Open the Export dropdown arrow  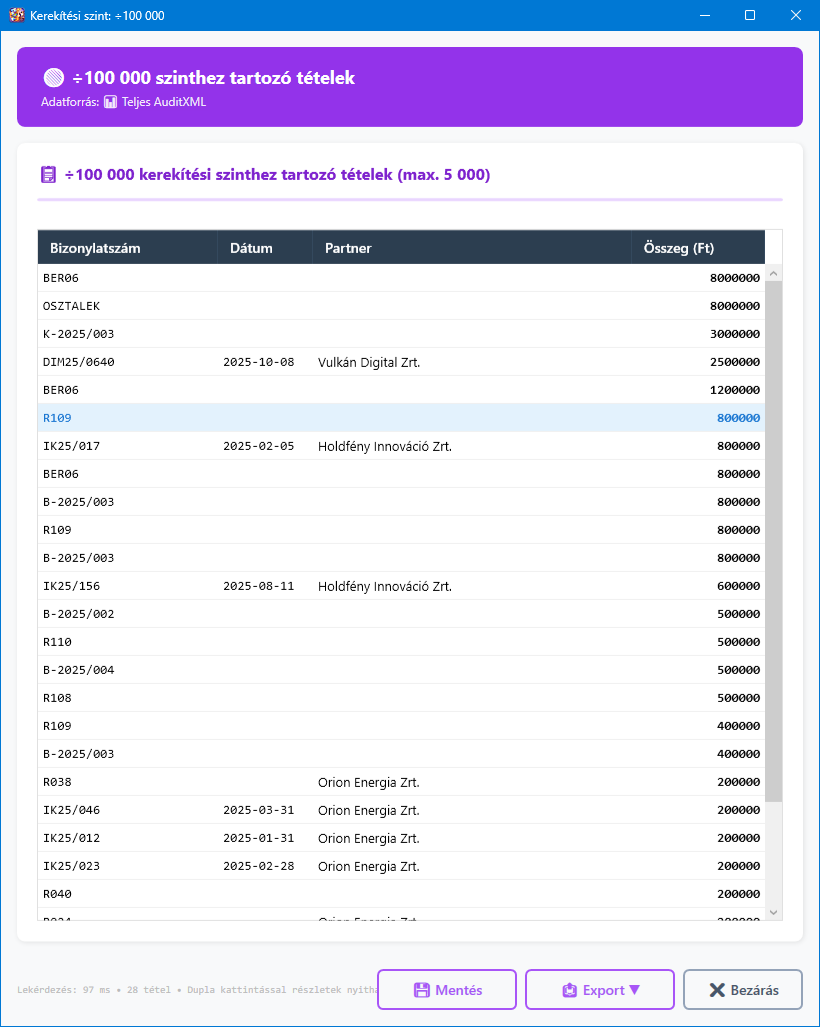click(634, 990)
